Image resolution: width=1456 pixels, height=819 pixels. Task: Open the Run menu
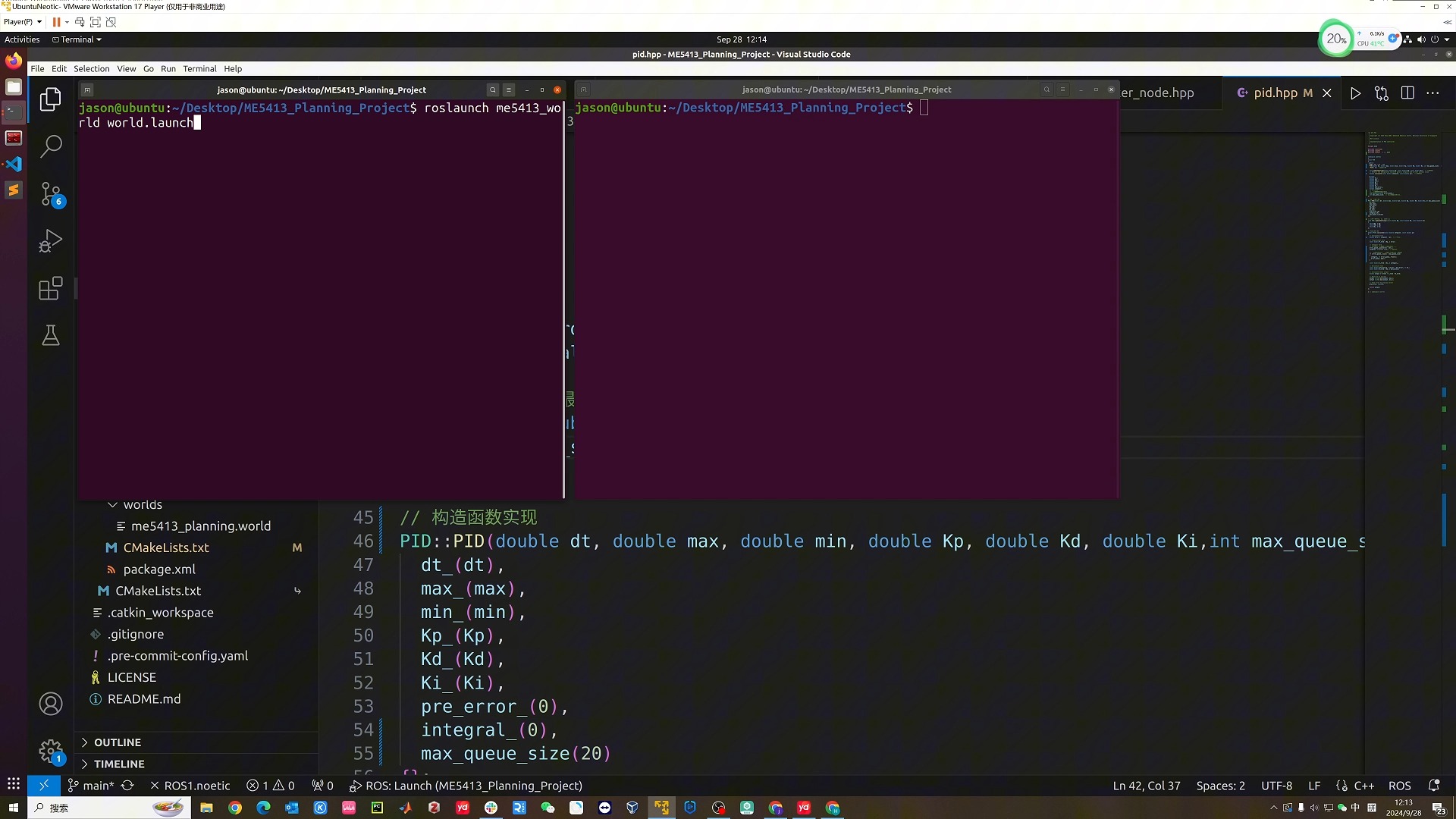click(x=168, y=68)
